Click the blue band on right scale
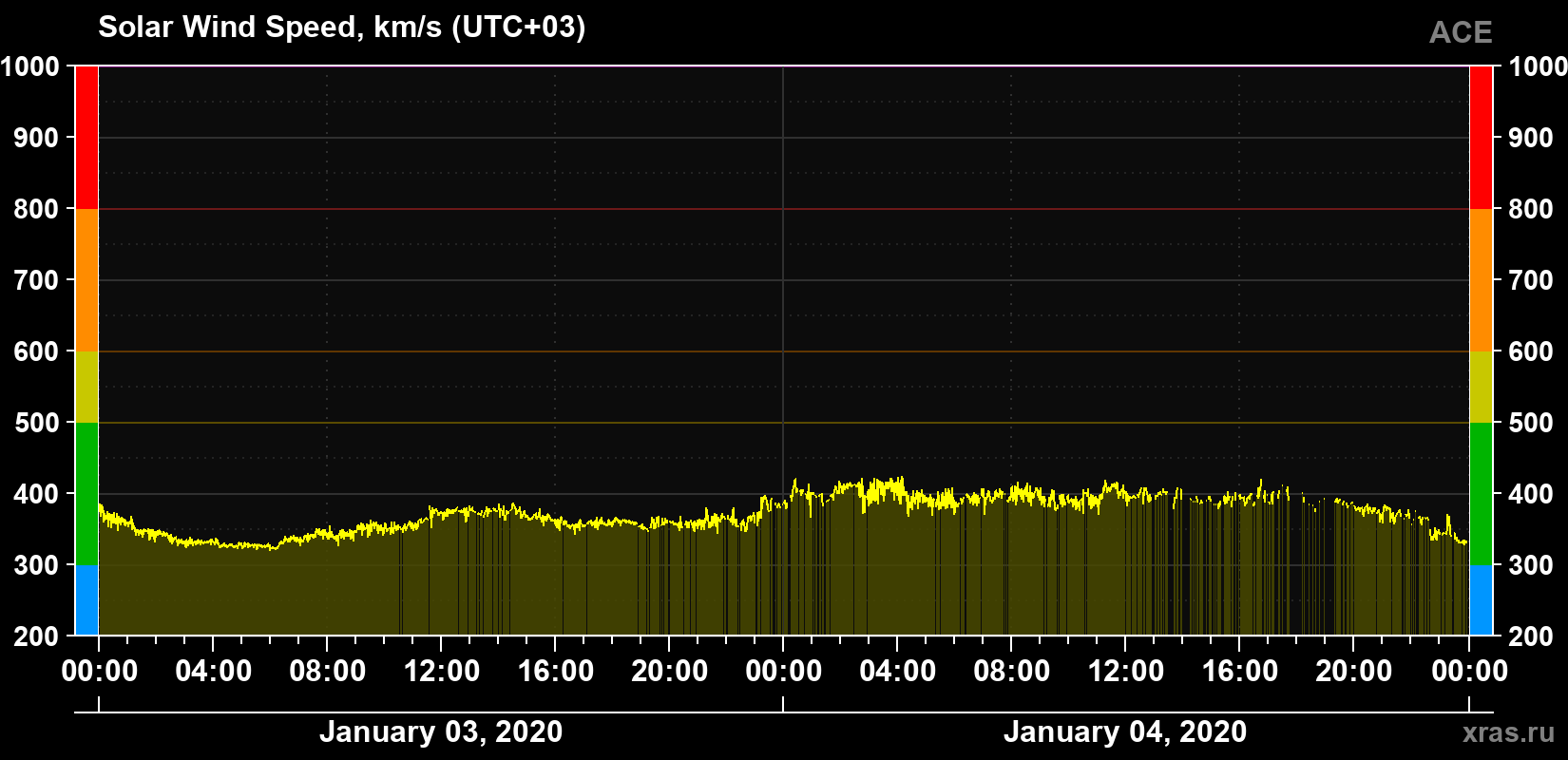This screenshot has height=760, width=1568. point(1481,600)
